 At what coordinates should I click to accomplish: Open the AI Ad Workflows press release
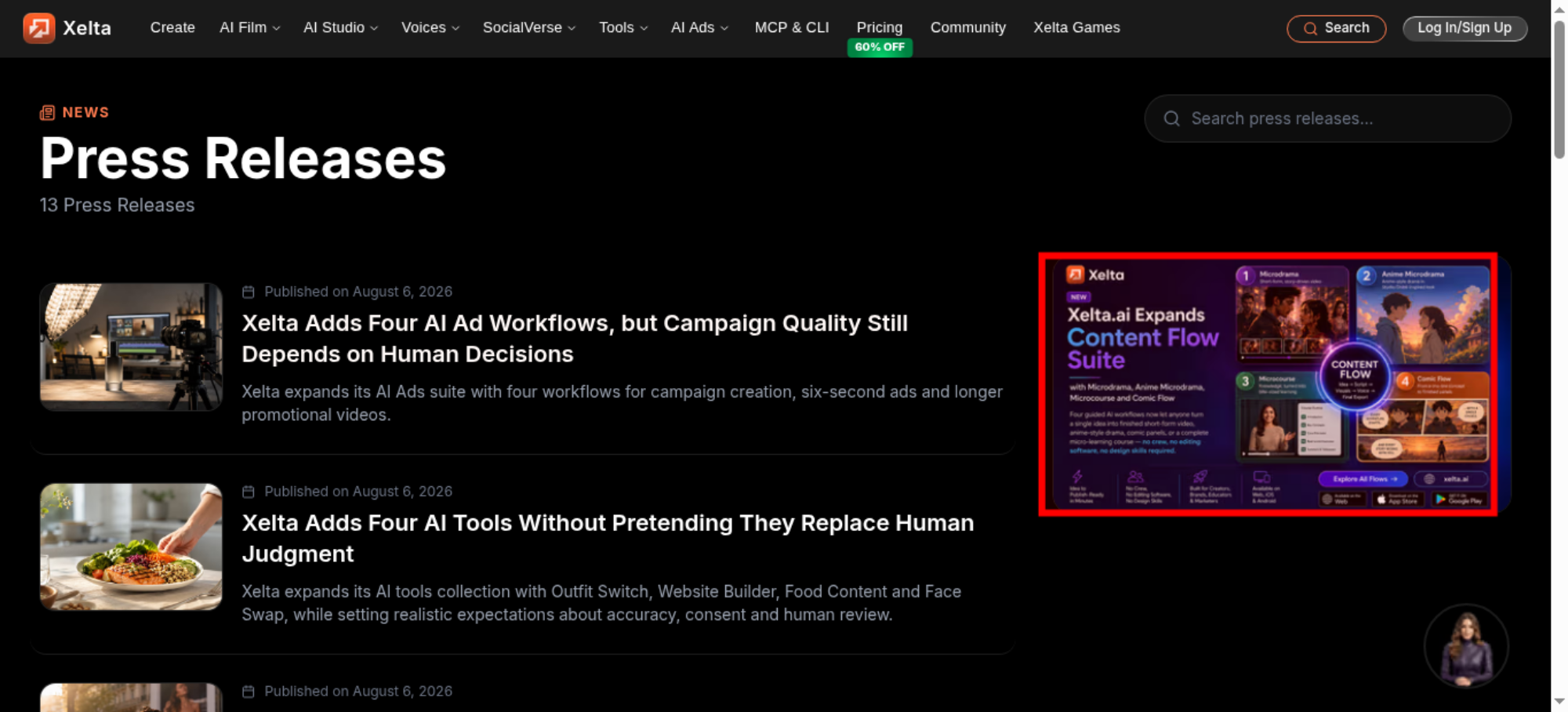coord(575,339)
